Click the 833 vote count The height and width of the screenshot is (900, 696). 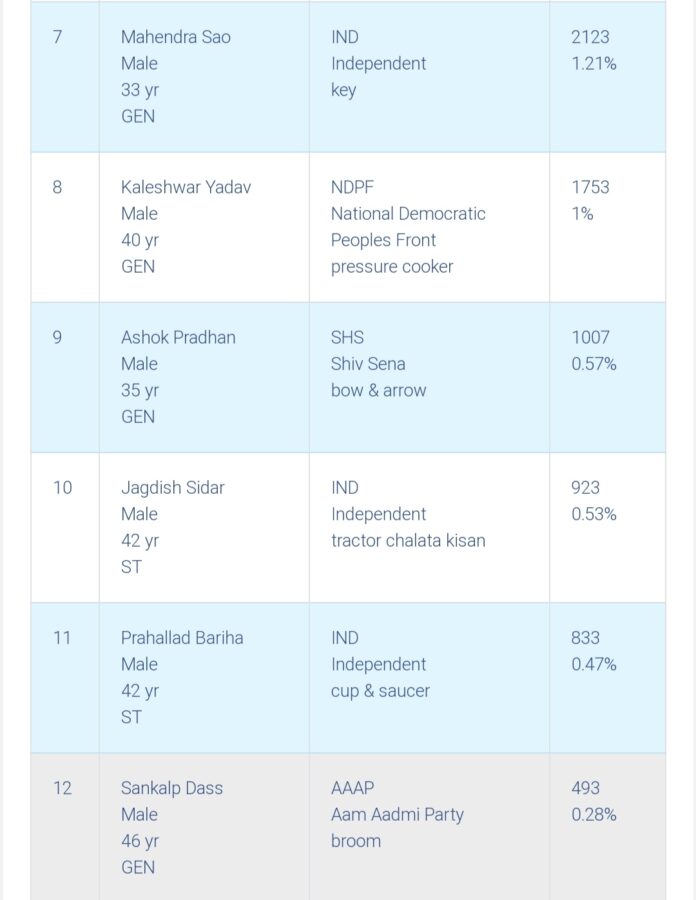(x=586, y=637)
